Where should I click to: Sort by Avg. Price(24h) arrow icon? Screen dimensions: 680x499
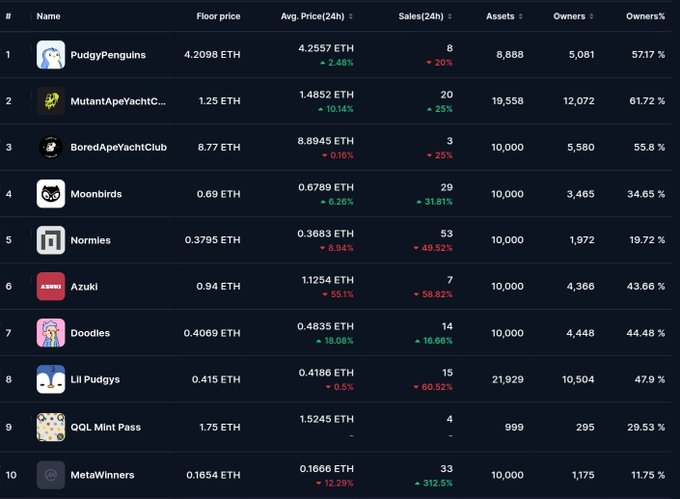coord(350,16)
